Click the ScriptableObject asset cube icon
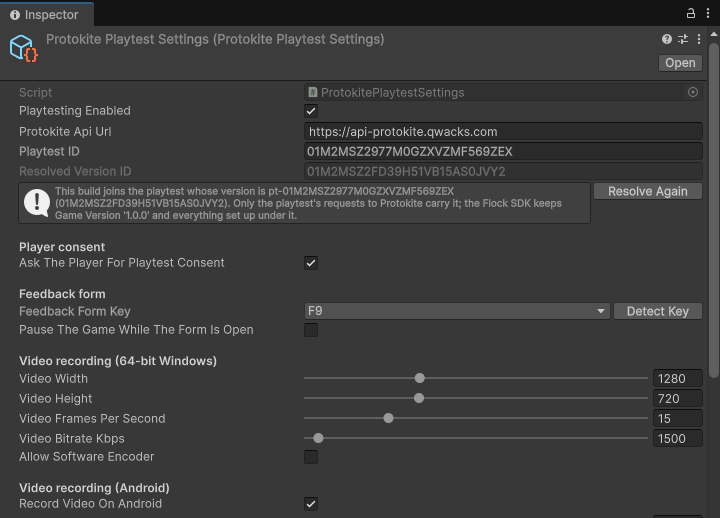The width and height of the screenshot is (720, 518). tap(23, 48)
